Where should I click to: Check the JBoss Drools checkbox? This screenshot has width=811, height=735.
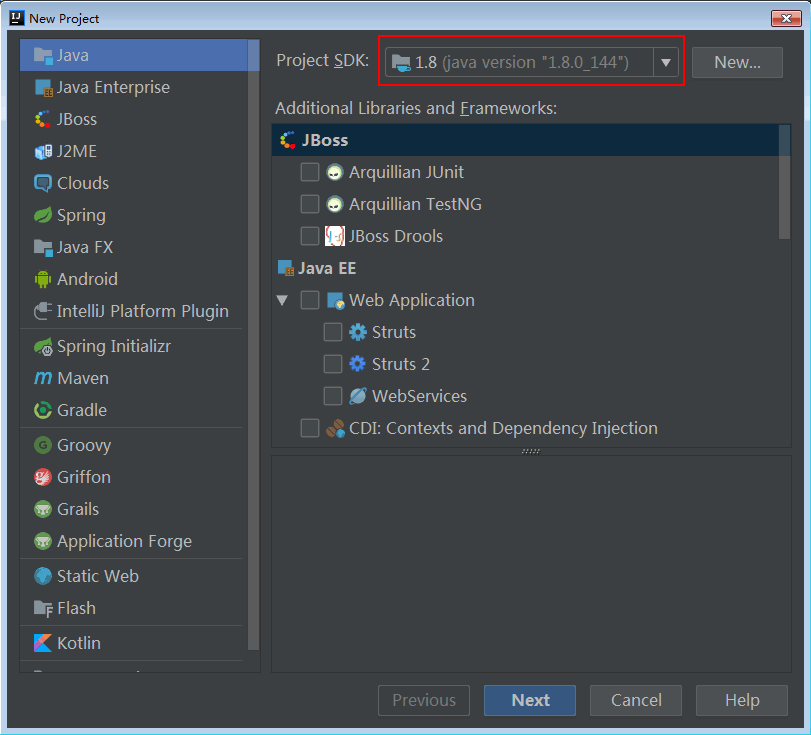click(310, 236)
